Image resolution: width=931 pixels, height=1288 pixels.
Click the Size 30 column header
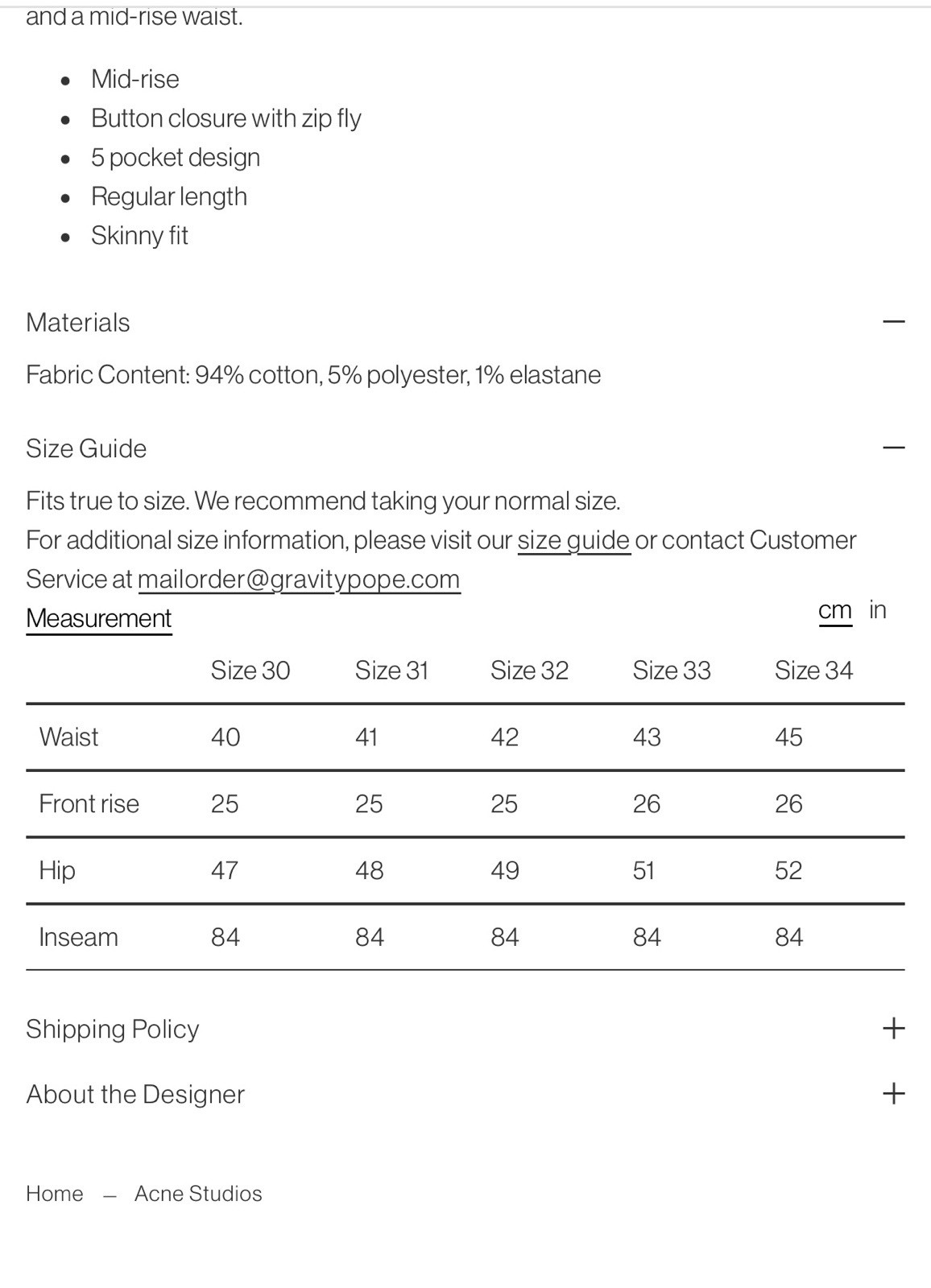click(250, 670)
